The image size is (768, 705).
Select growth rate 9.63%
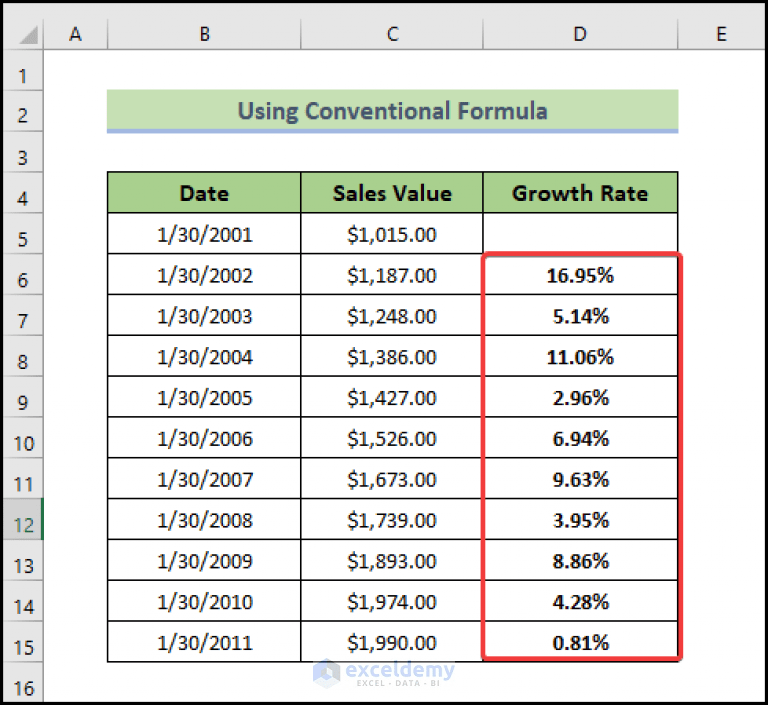[580, 479]
